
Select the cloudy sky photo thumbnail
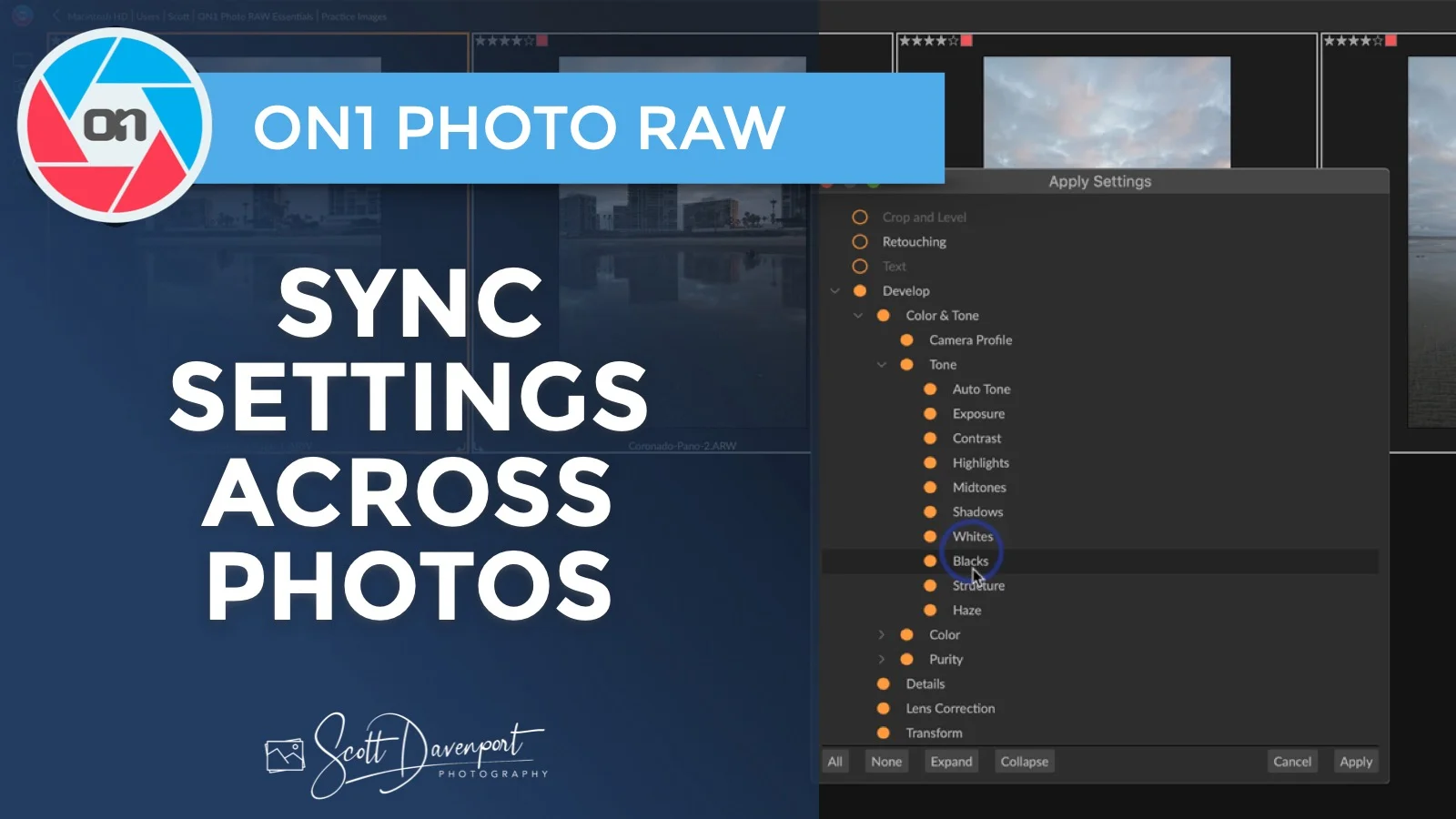click(1107, 112)
